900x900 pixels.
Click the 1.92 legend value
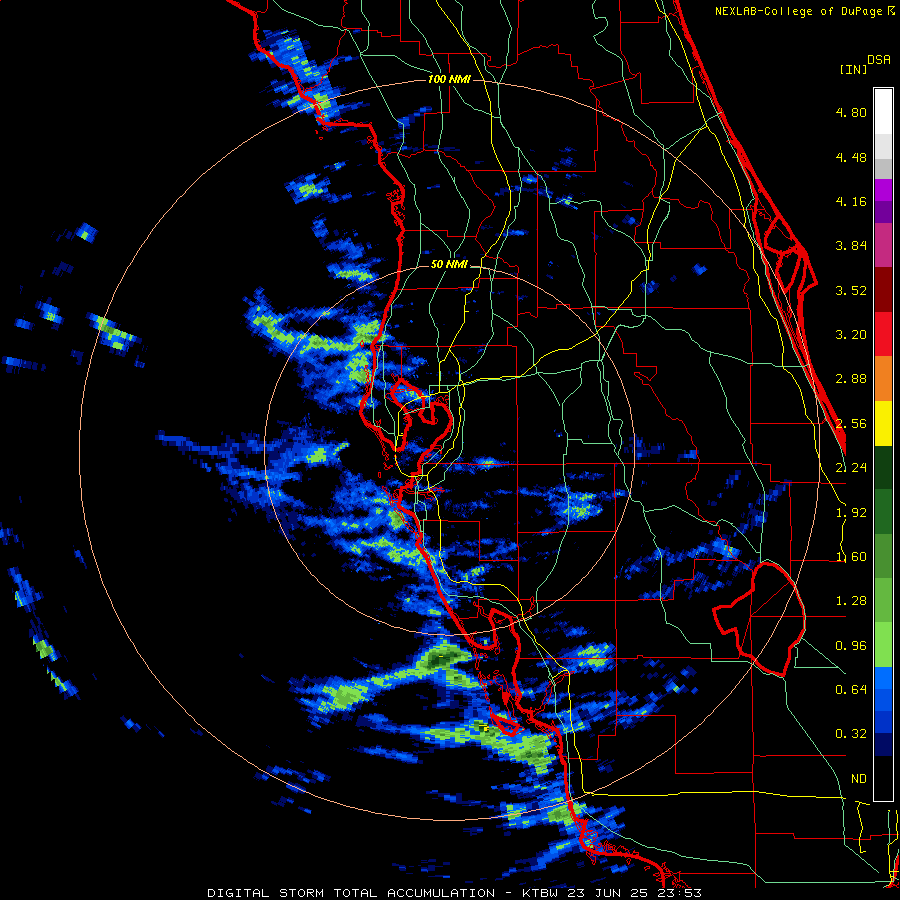[x=851, y=513]
